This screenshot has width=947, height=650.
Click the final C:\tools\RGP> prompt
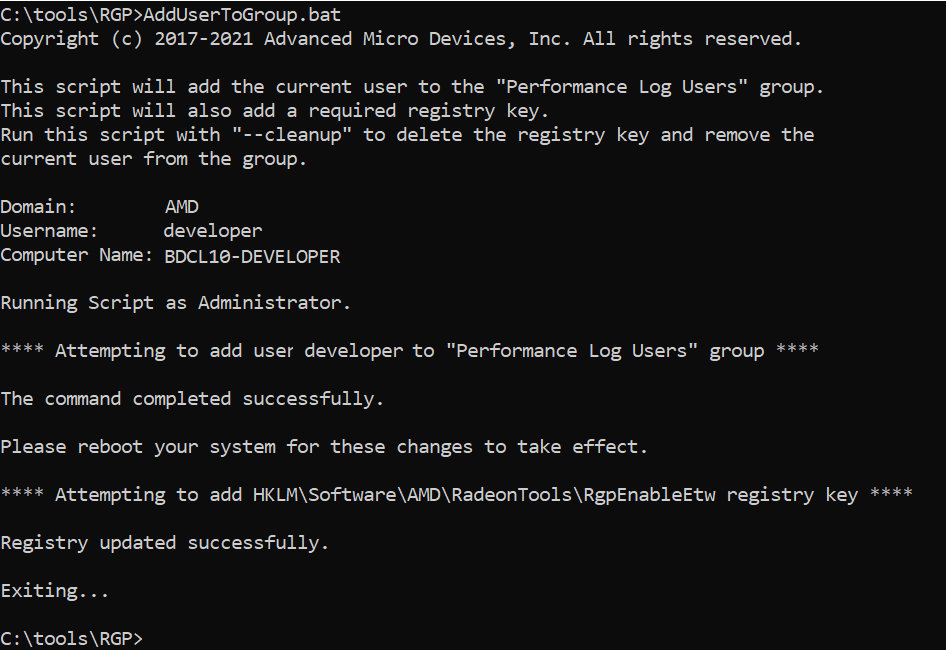coord(72,638)
